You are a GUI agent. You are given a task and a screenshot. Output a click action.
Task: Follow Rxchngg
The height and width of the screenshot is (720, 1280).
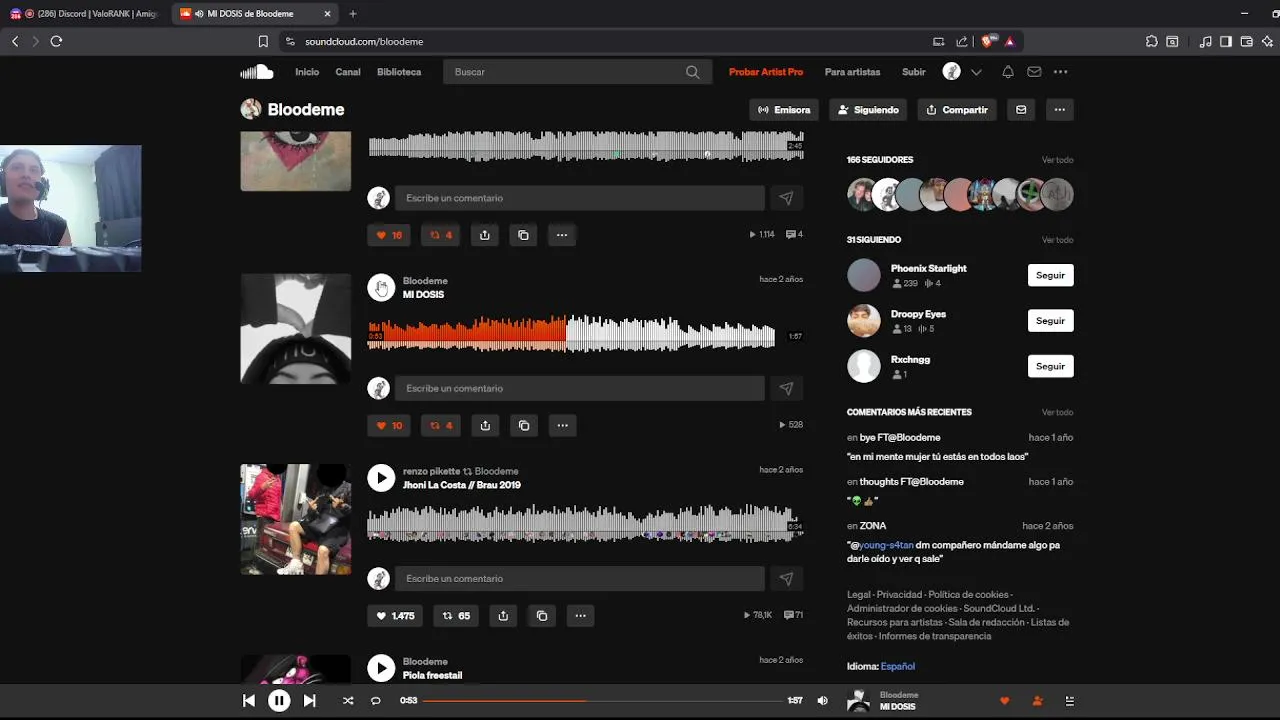[1050, 366]
